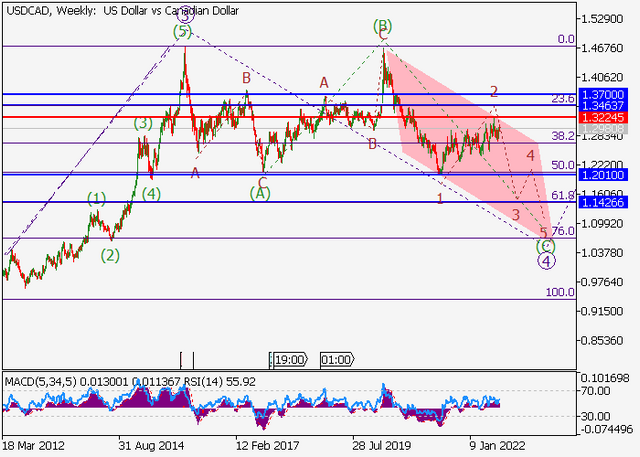This screenshot has width=640, height=457.
Task: Click the 1.03780 price scale value
Action: tap(603, 253)
